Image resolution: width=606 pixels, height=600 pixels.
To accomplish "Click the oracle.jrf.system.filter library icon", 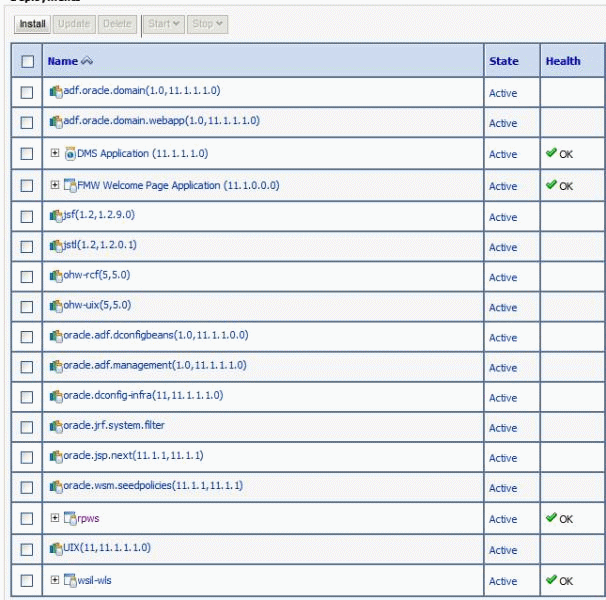I will [56, 427].
